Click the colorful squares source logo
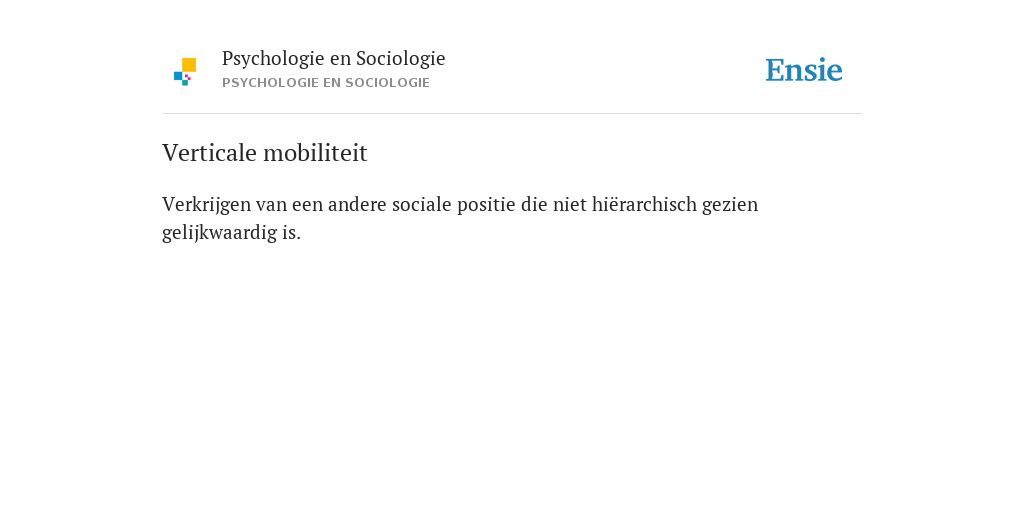Screen dimensions: 1024x512 pos(185,72)
